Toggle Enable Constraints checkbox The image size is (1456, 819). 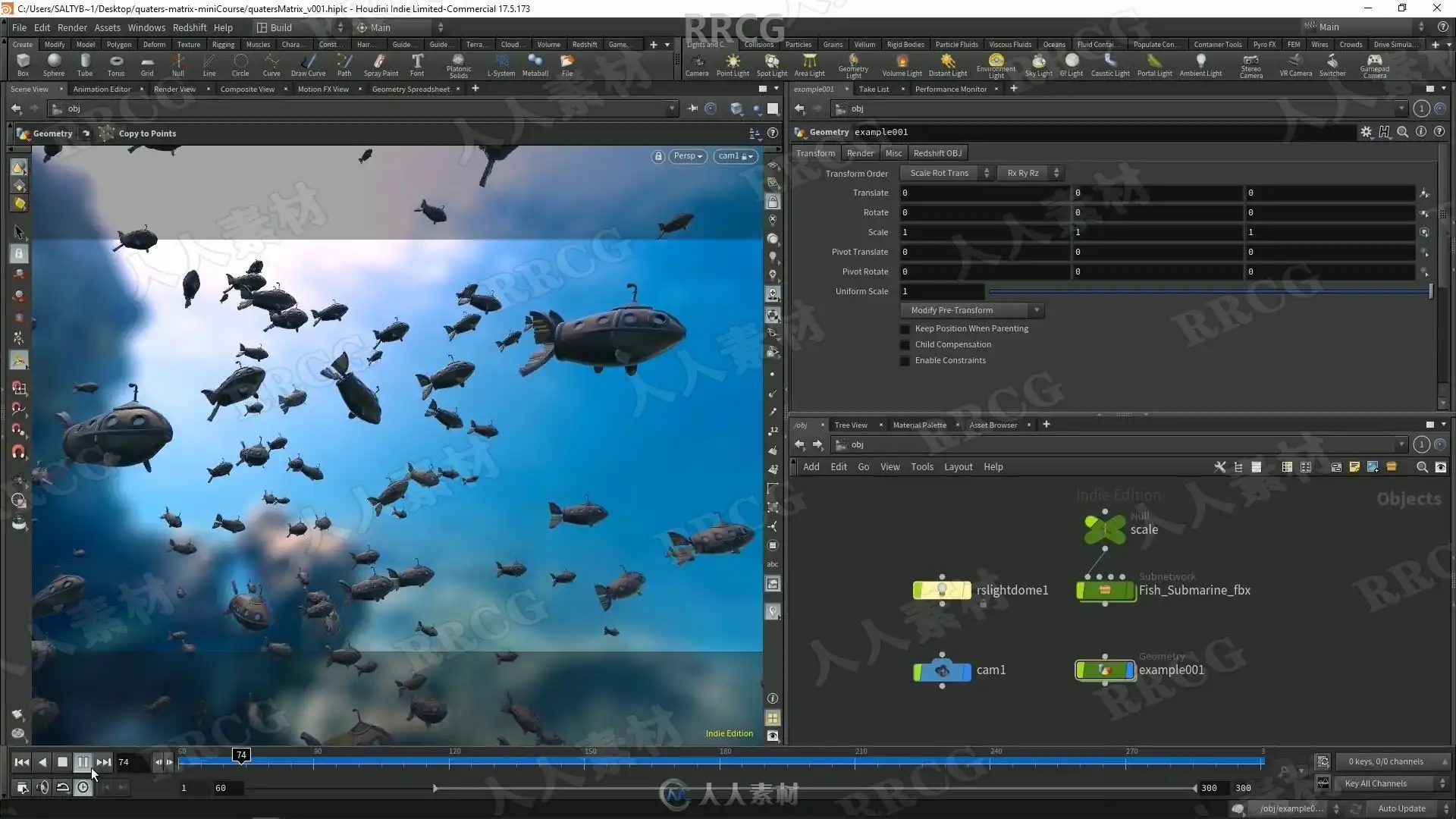905,361
